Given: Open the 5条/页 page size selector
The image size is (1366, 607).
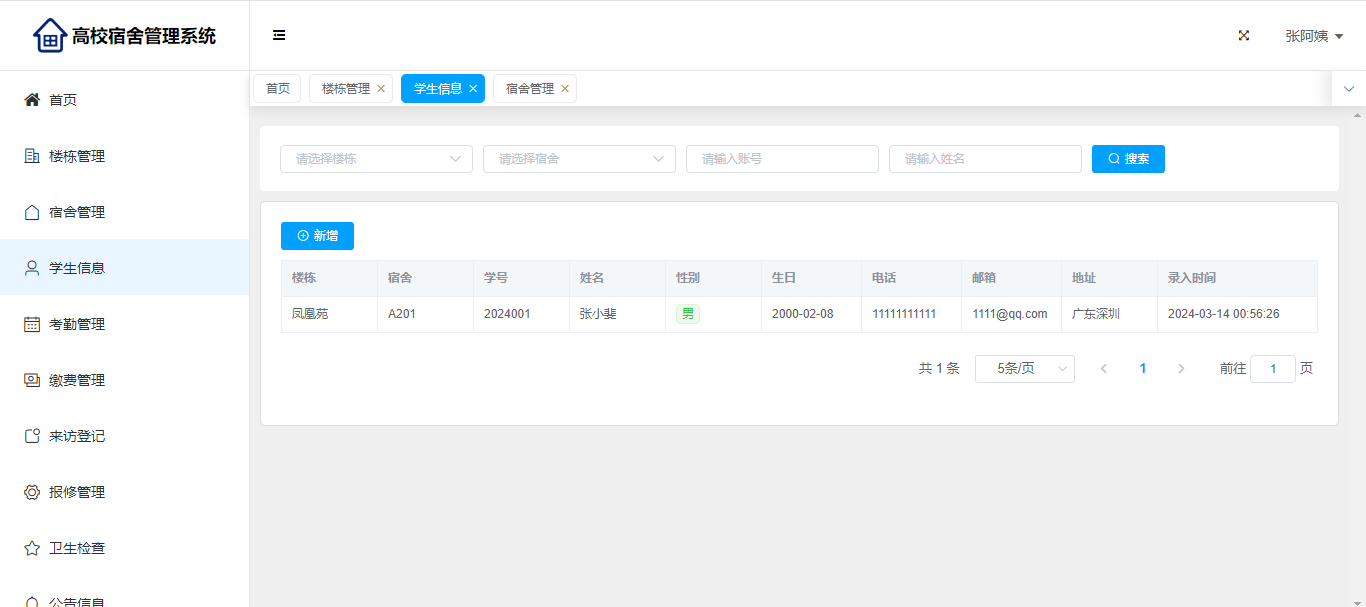Looking at the screenshot, I should pyautogui.click(x=1024, y=369).
